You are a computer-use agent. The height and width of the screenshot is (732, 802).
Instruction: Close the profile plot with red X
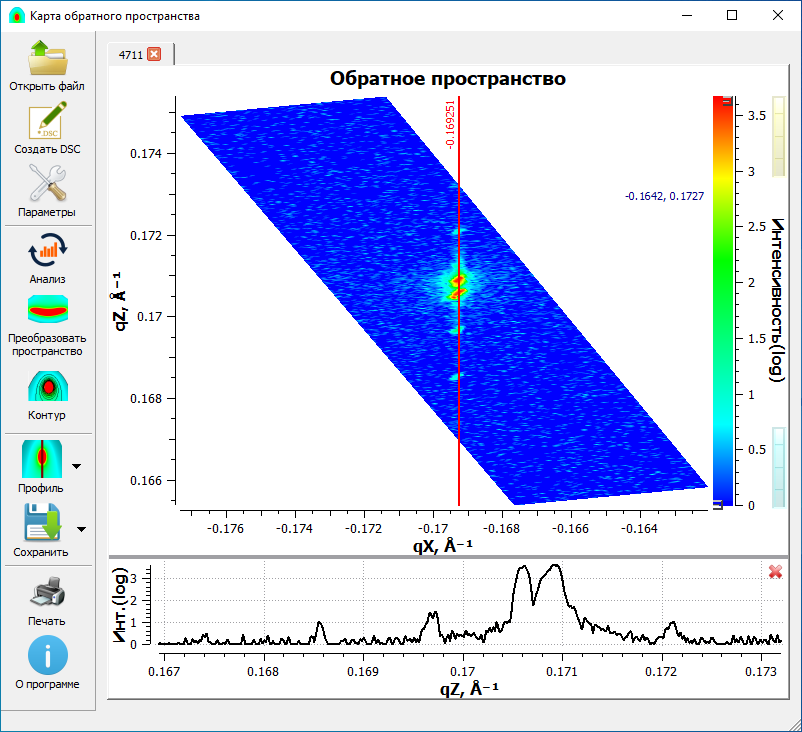pyautogui.click(x=775, y=572)
